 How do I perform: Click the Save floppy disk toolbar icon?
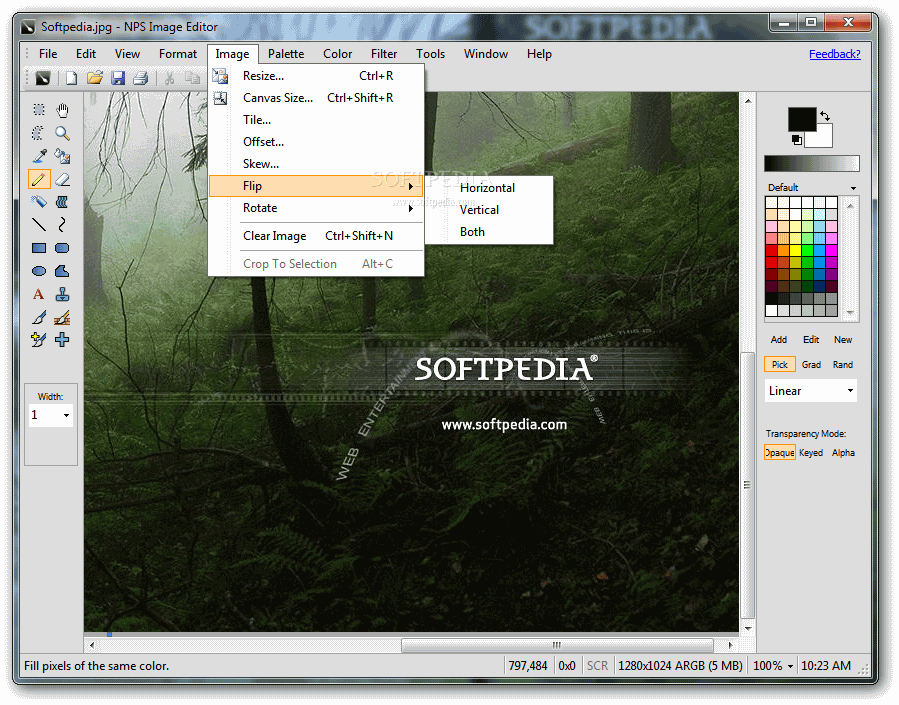tap(118, 78)
